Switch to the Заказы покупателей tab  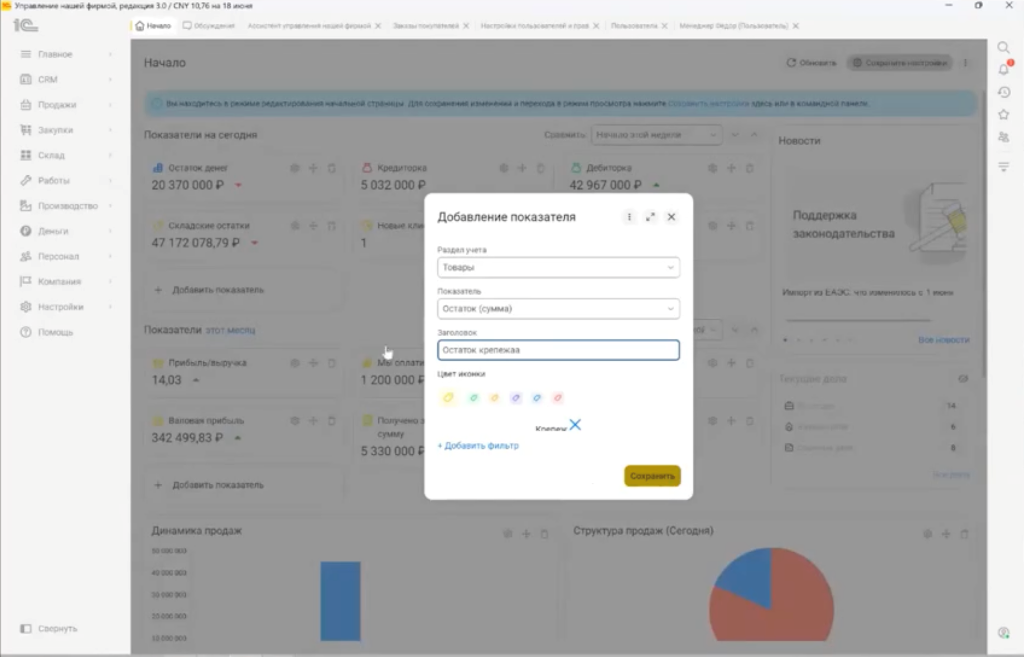(x=425, y=26)
